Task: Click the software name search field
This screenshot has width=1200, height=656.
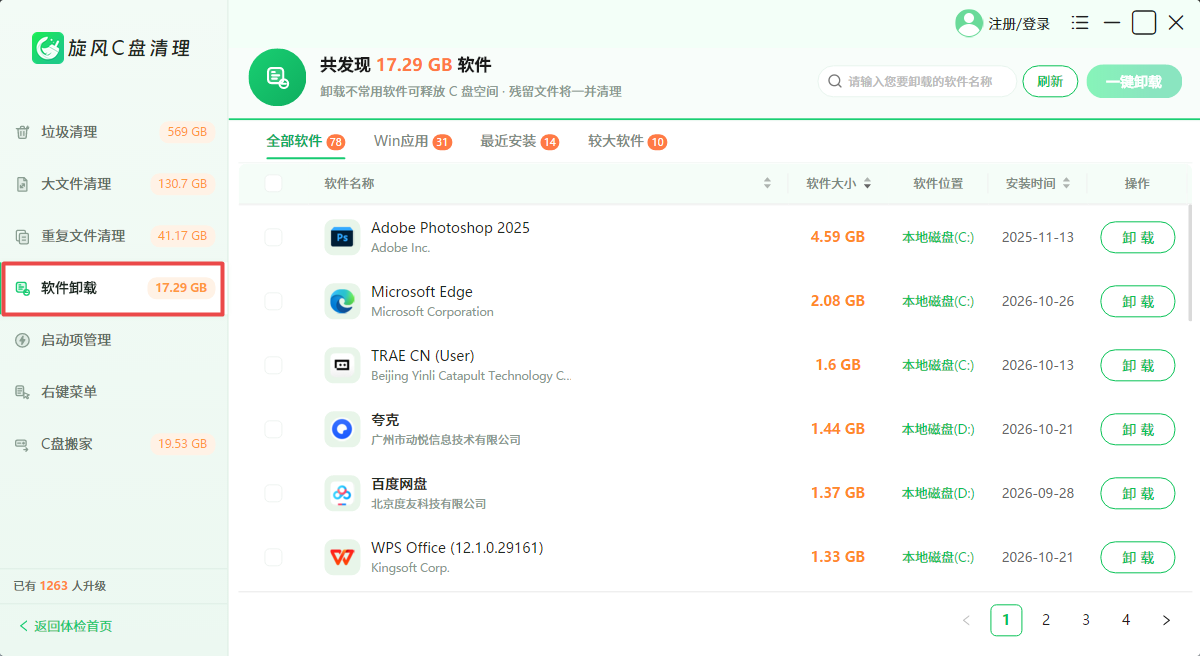Action: tap(917, 81)
